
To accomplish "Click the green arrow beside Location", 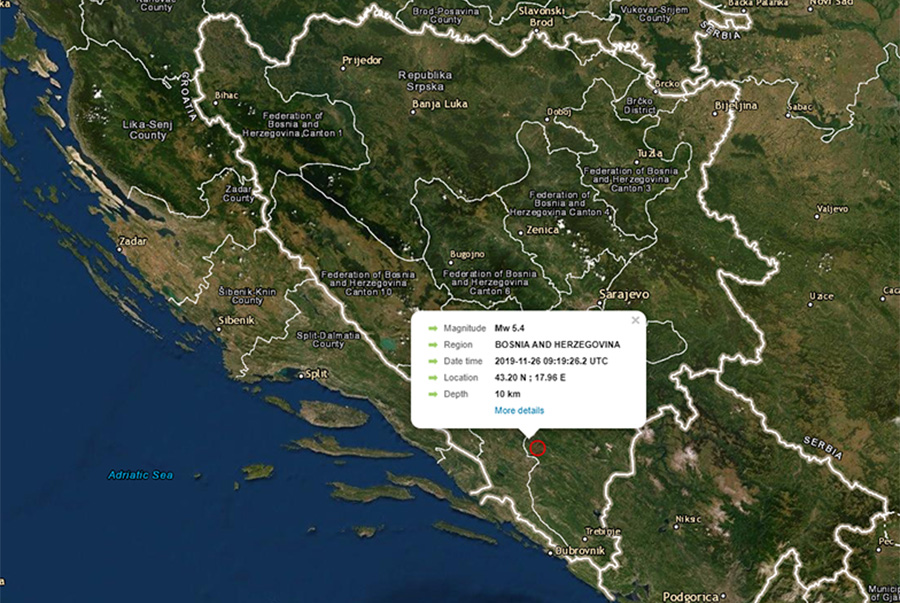I will click(433, 378).
